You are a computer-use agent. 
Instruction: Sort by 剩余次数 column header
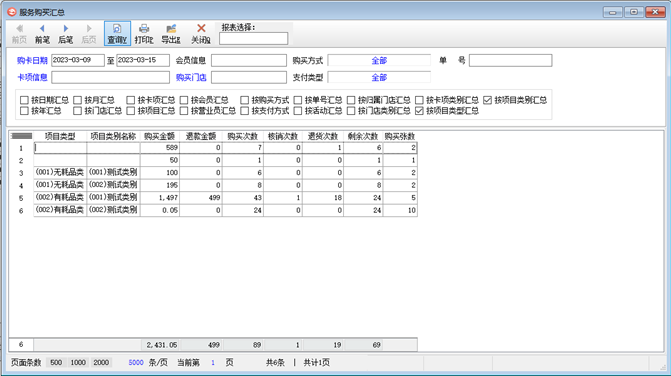363,136
